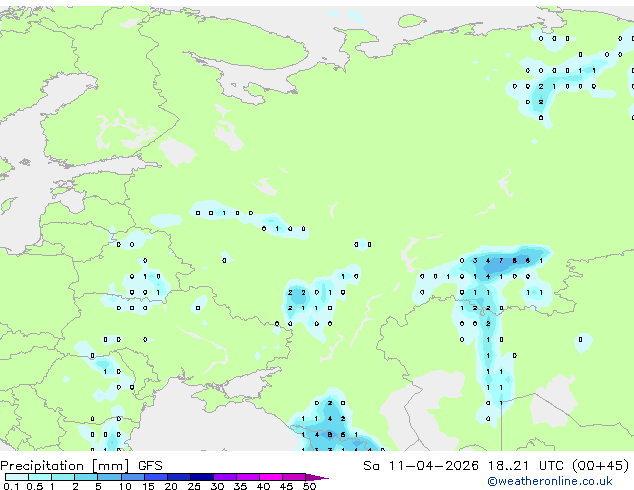Select the 40–45 mm legend color swatch
Image resolution: width=634 pixels, height=490 pixels.
click(x=271, y=477)
